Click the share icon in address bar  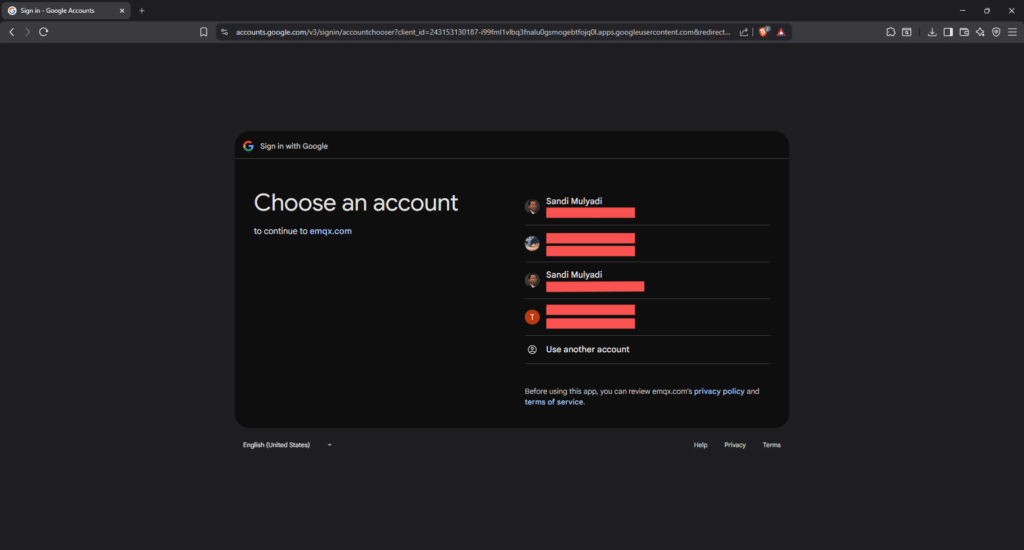click(743, 32)
